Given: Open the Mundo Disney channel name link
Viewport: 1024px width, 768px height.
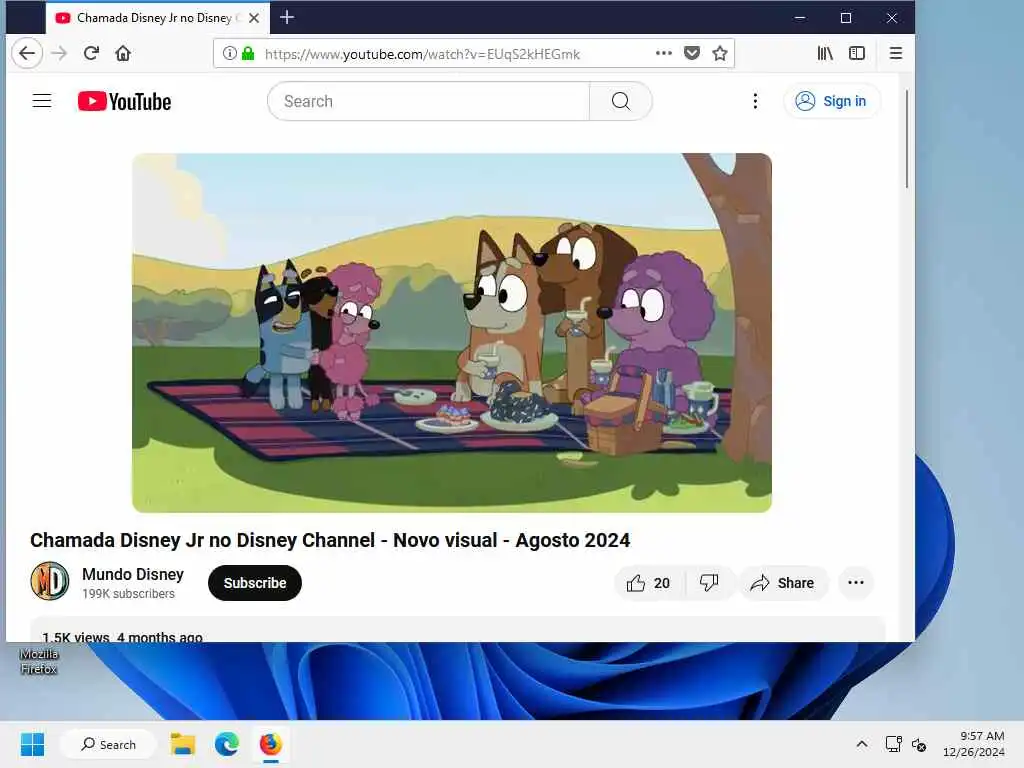Looking at the screenshot, I should click(133, 574).
